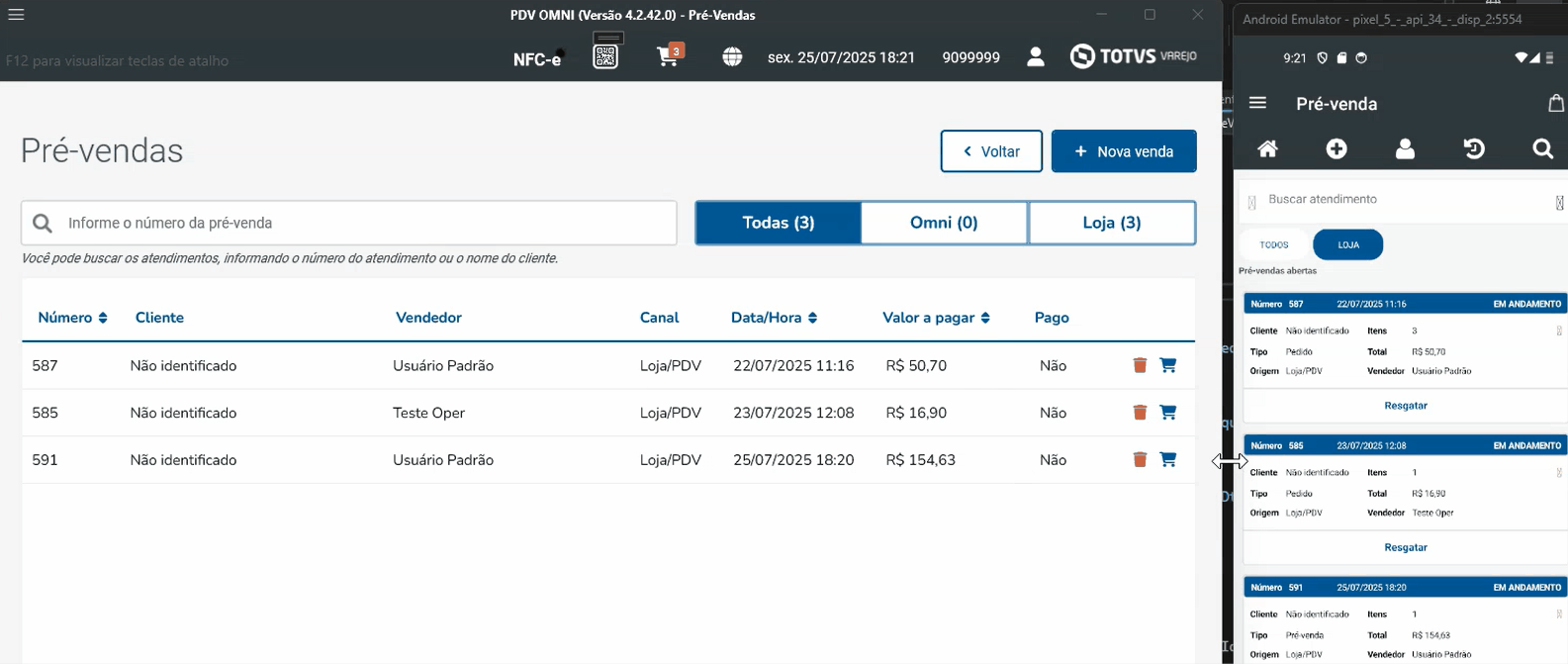Open the PDV hamburger menu
The height and width of the screenshot is (664, 1568).
click(16, 15)
